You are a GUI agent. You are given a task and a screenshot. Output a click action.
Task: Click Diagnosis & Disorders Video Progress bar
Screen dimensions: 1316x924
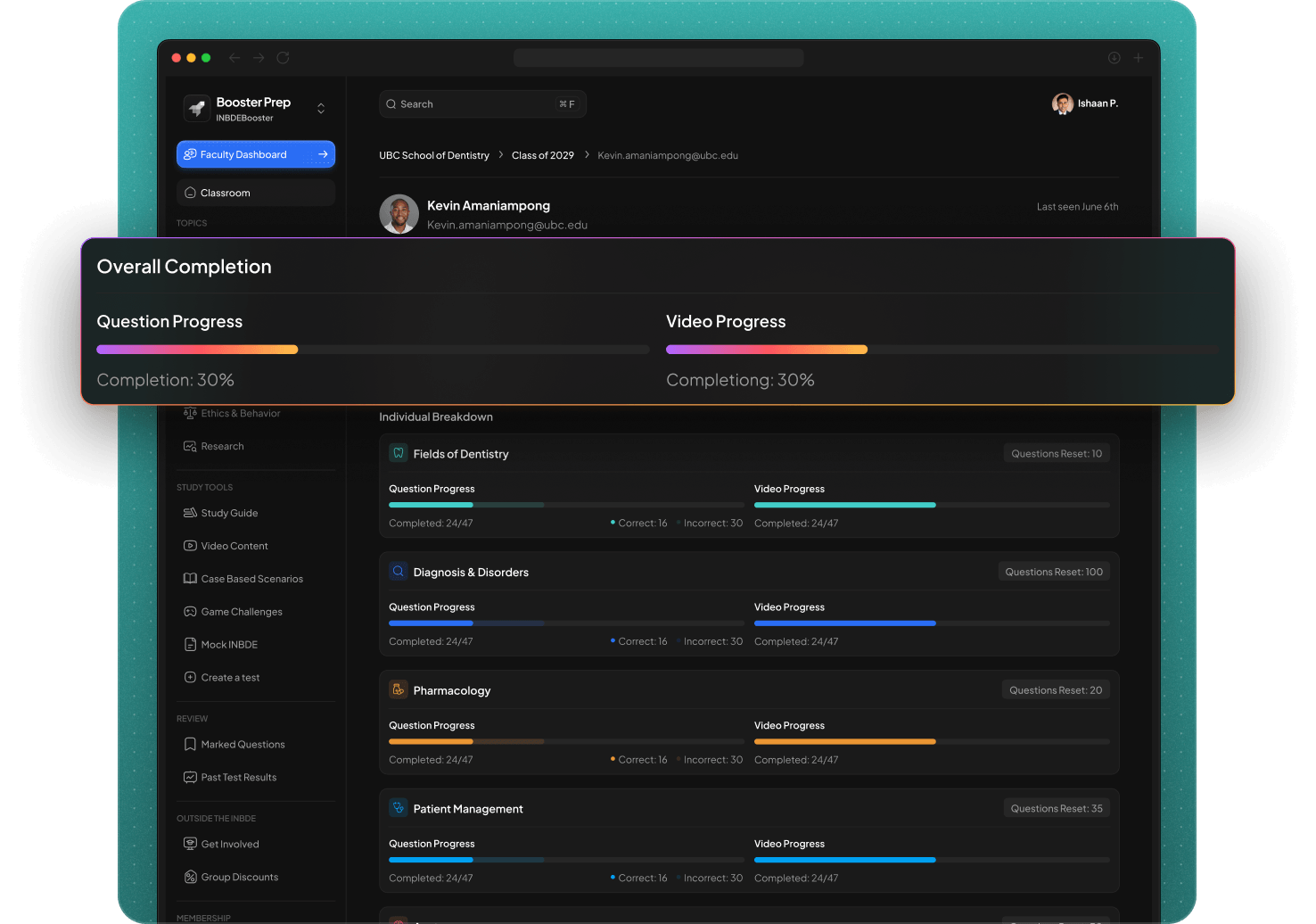pyautogui.click(x=932, y=623)
